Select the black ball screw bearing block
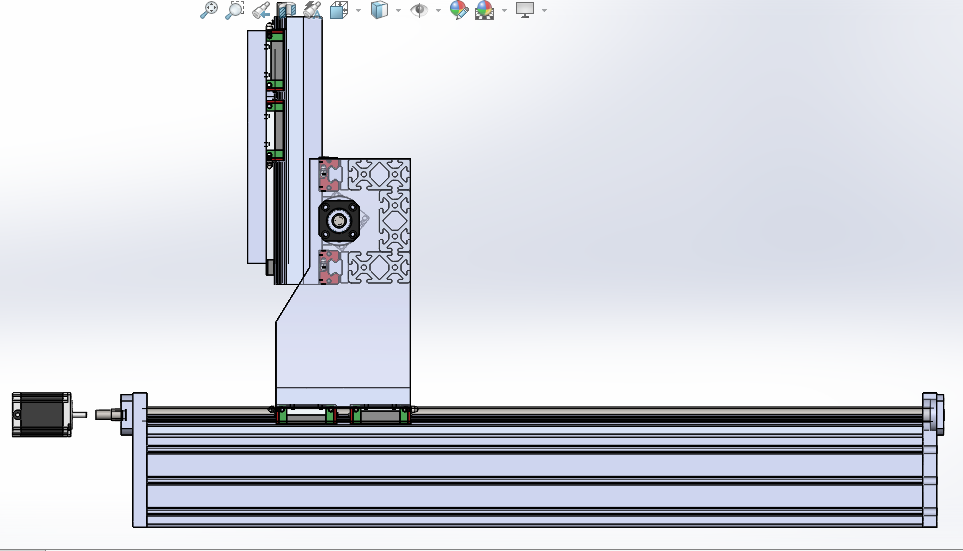The height and width of the screenshot is (551, 963). coord(339,220)
